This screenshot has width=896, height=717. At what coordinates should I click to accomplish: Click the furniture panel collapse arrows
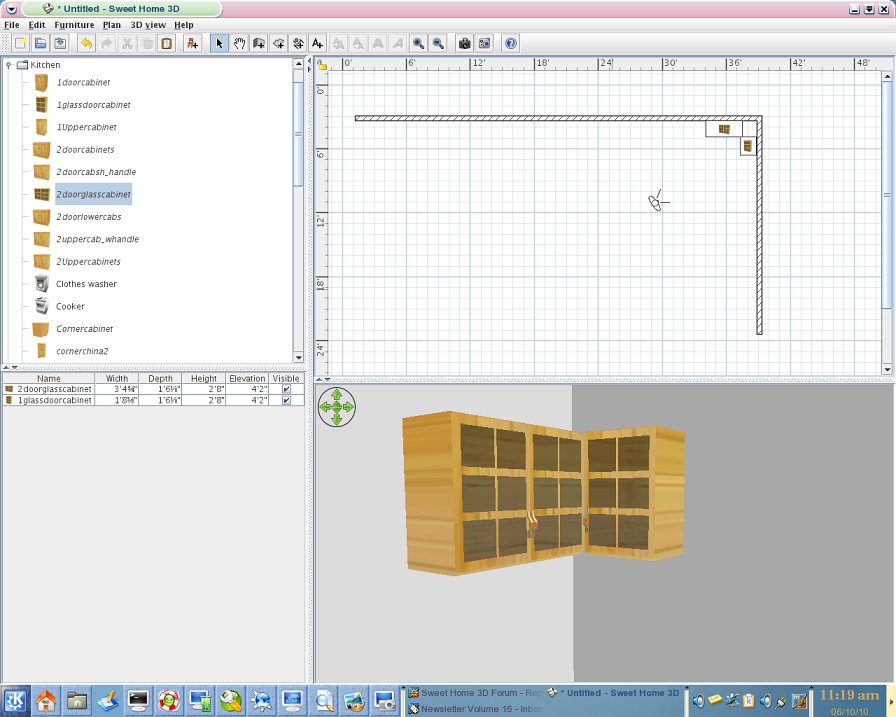point(12,368)
